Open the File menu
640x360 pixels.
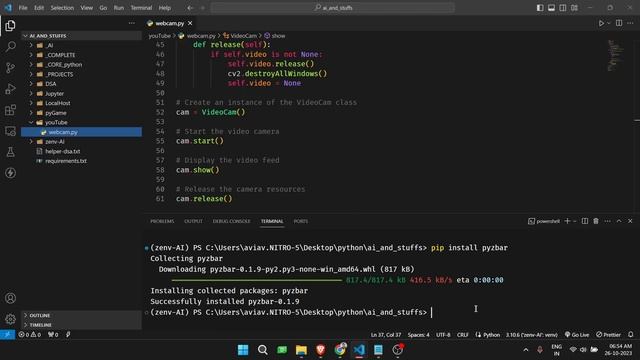23,8
